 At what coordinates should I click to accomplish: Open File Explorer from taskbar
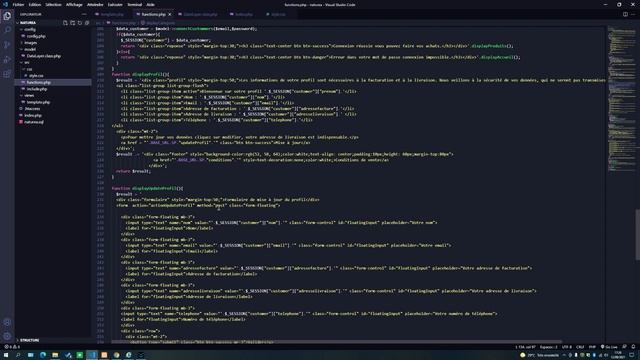point(55,355)
